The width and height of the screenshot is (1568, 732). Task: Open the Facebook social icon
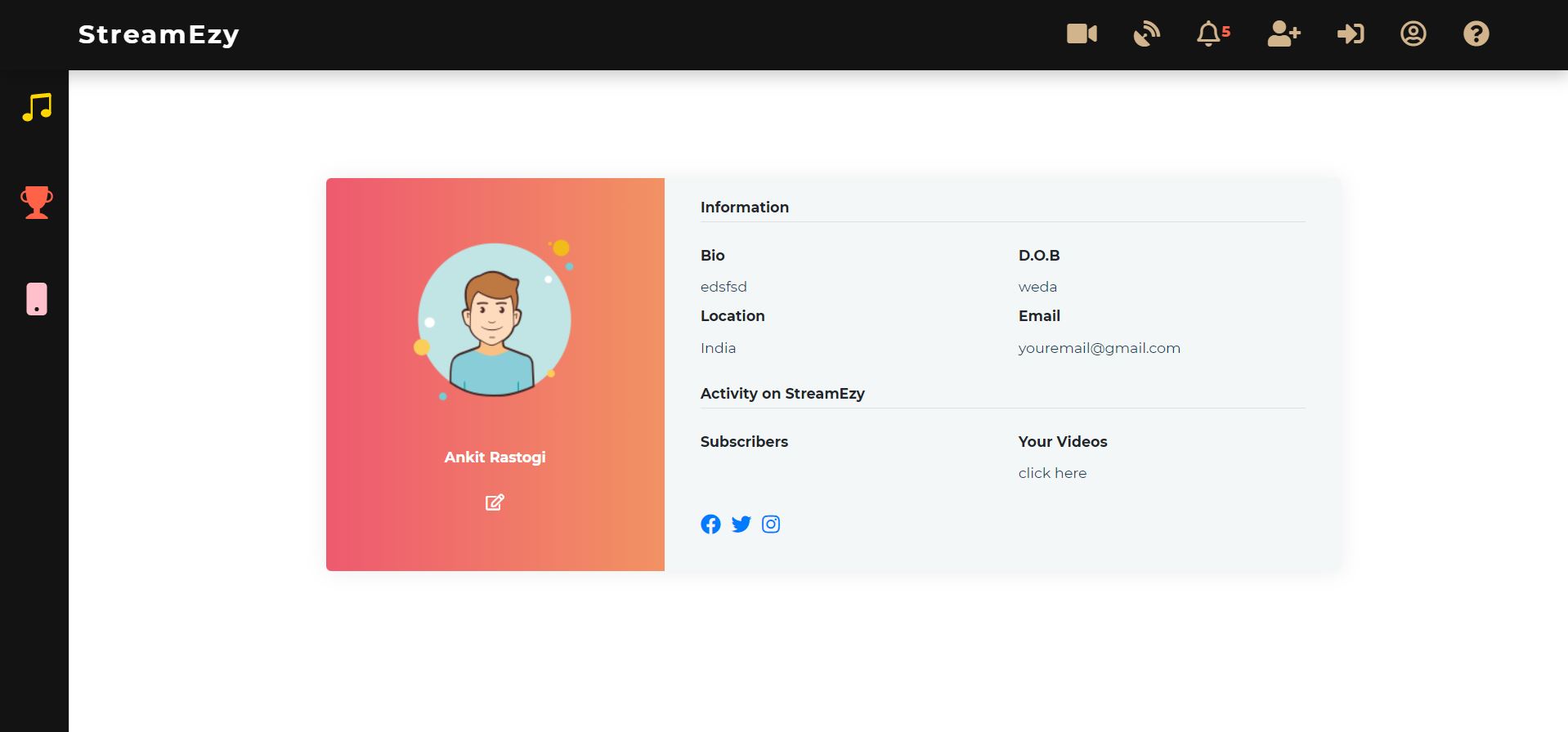click(710, 524)
